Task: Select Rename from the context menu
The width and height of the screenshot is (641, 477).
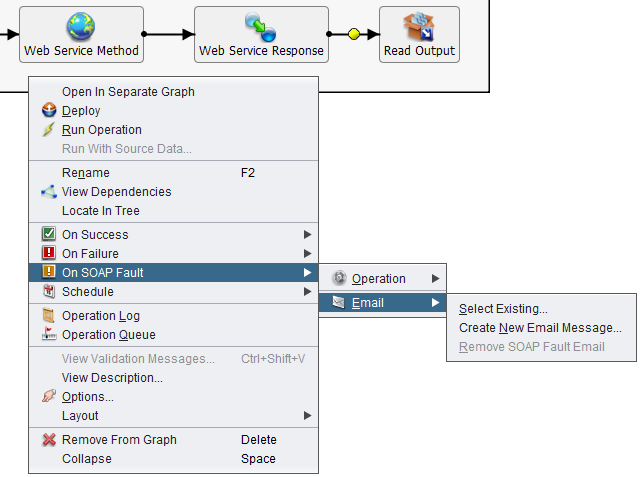Action: (x=86, y=173)
